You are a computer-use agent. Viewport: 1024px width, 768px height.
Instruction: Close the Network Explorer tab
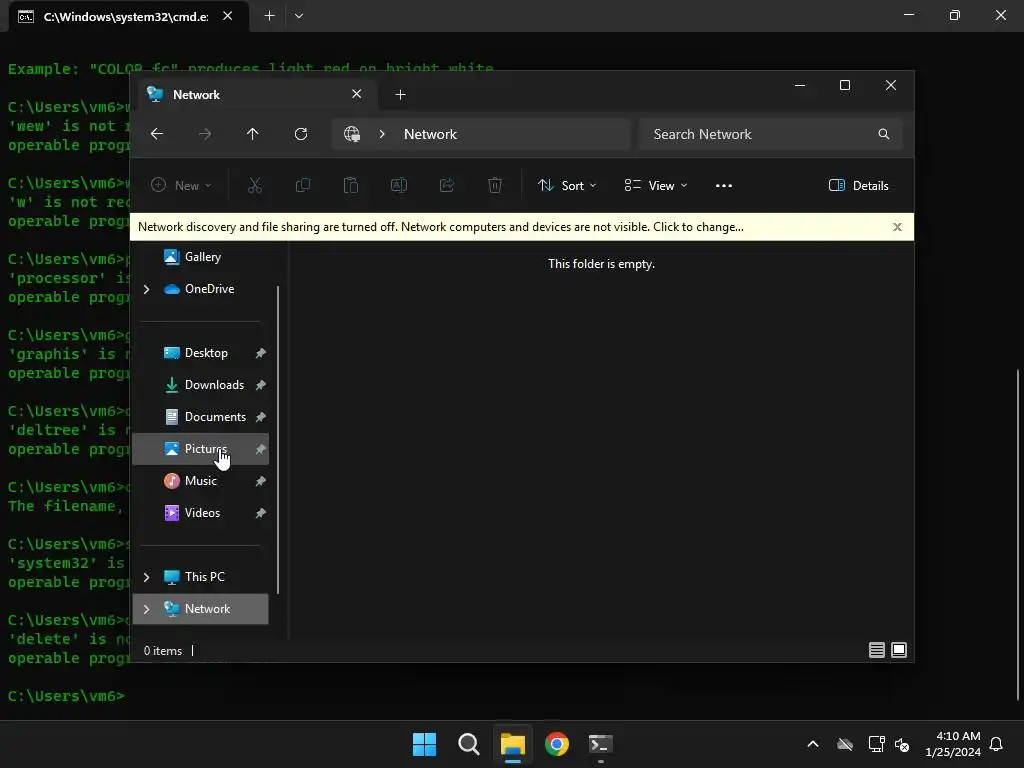[357, 94]
